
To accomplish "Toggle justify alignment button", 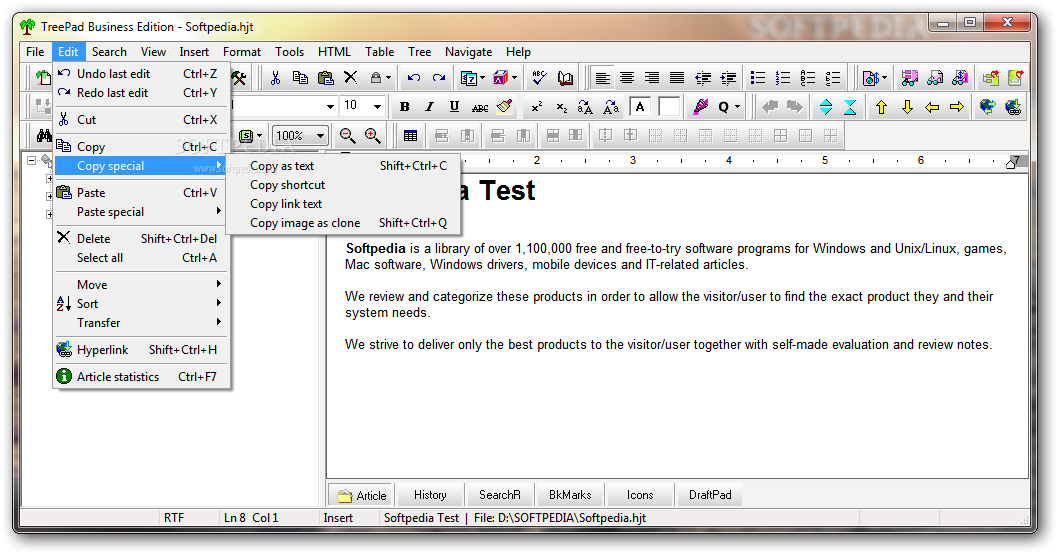I will (677, 78).
